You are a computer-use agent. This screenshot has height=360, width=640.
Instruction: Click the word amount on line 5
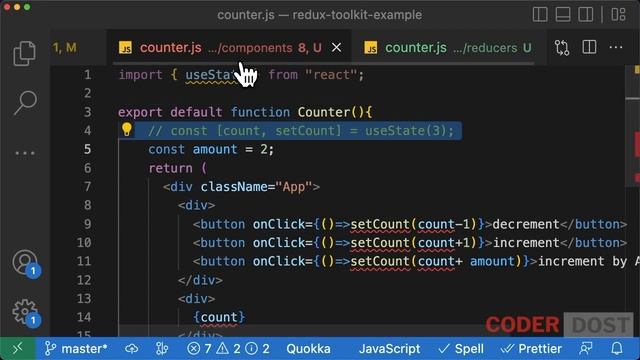(215, 149)
